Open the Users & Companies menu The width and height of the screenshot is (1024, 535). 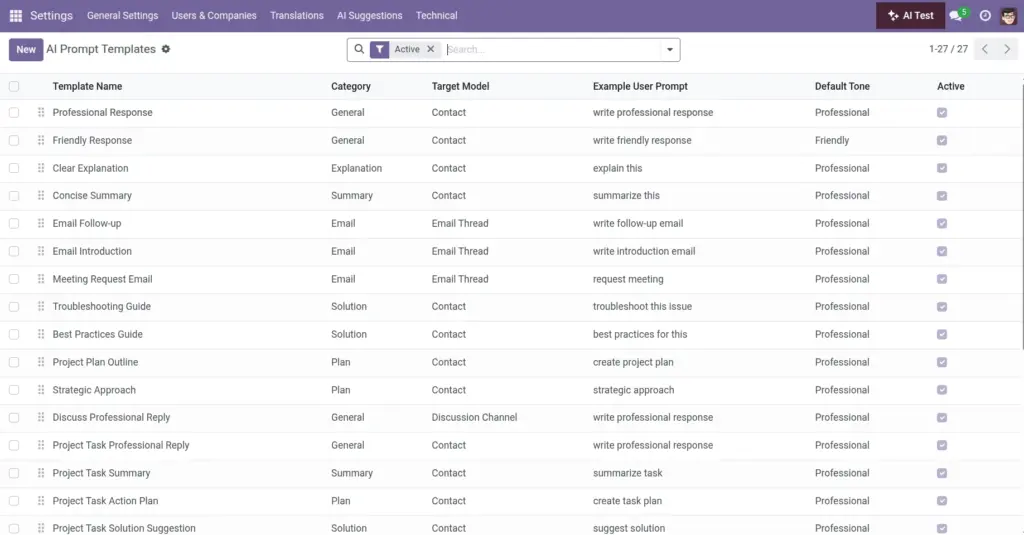point(214,16)
